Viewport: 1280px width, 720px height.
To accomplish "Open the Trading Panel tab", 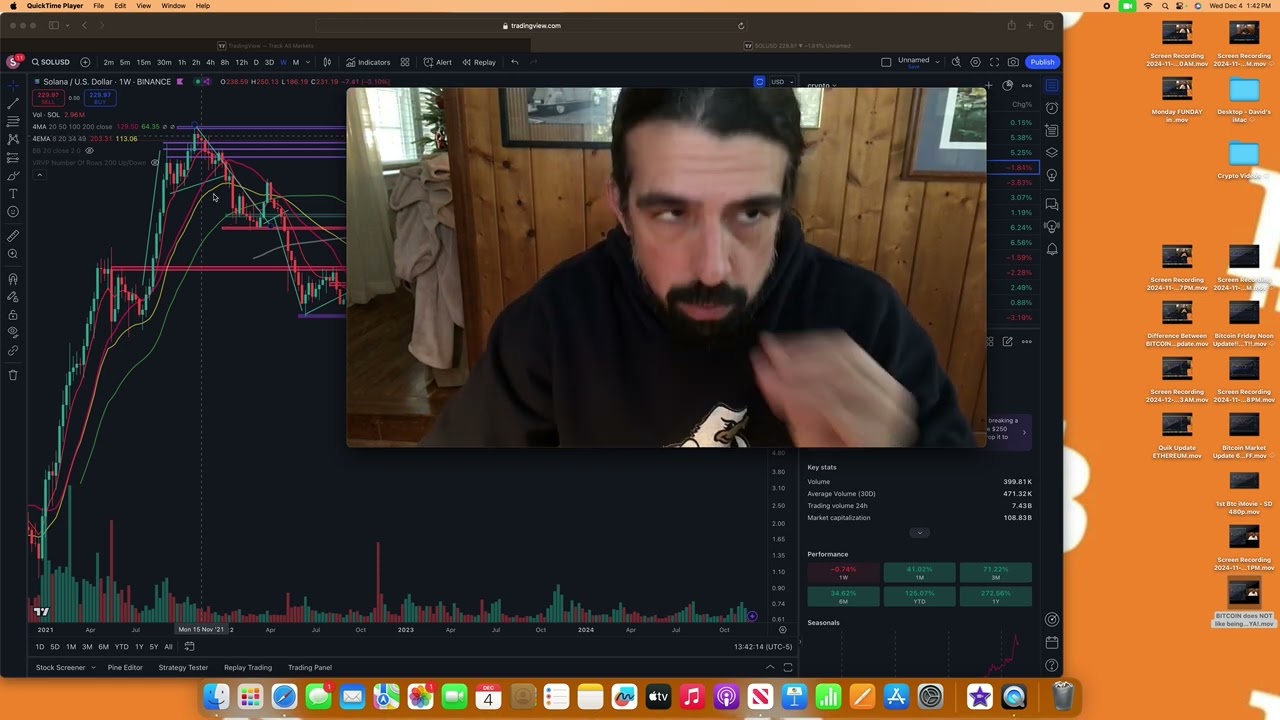I will [x=310, y=667].
